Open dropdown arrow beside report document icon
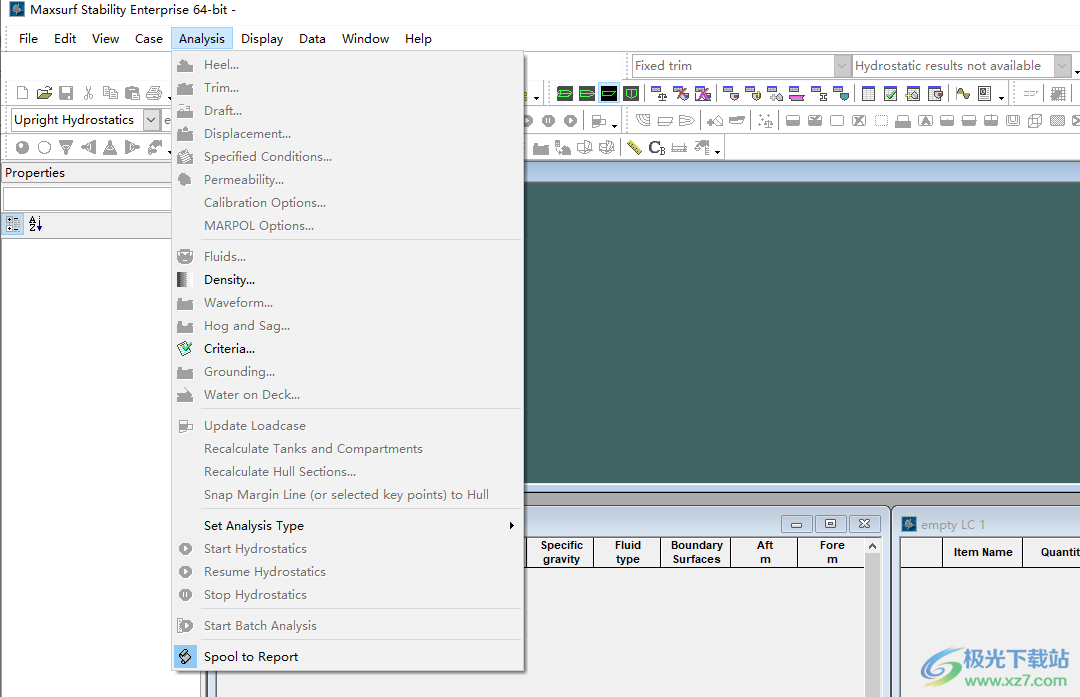Screen dimensions: 1080x697 [1001, 97]
